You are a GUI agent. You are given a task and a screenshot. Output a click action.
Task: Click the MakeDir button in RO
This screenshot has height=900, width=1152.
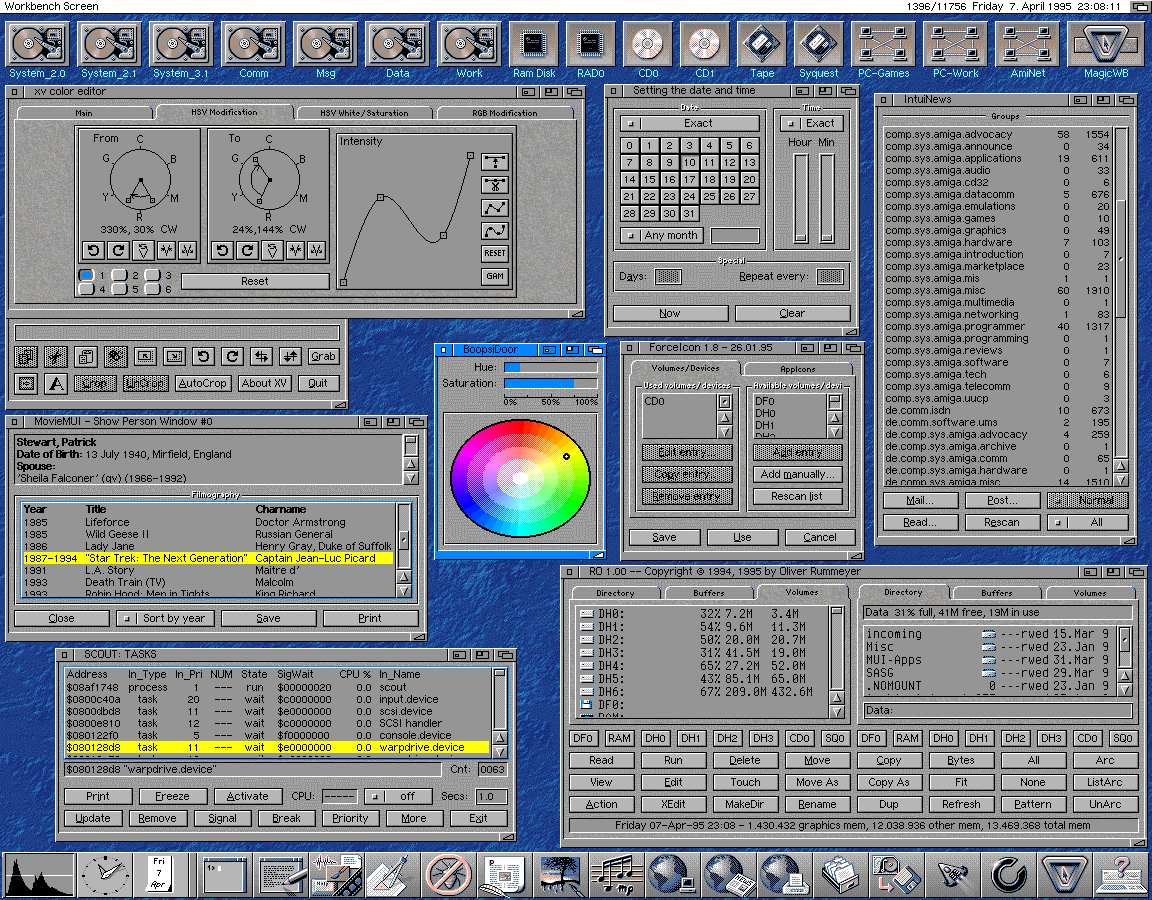tap(744, 804)
